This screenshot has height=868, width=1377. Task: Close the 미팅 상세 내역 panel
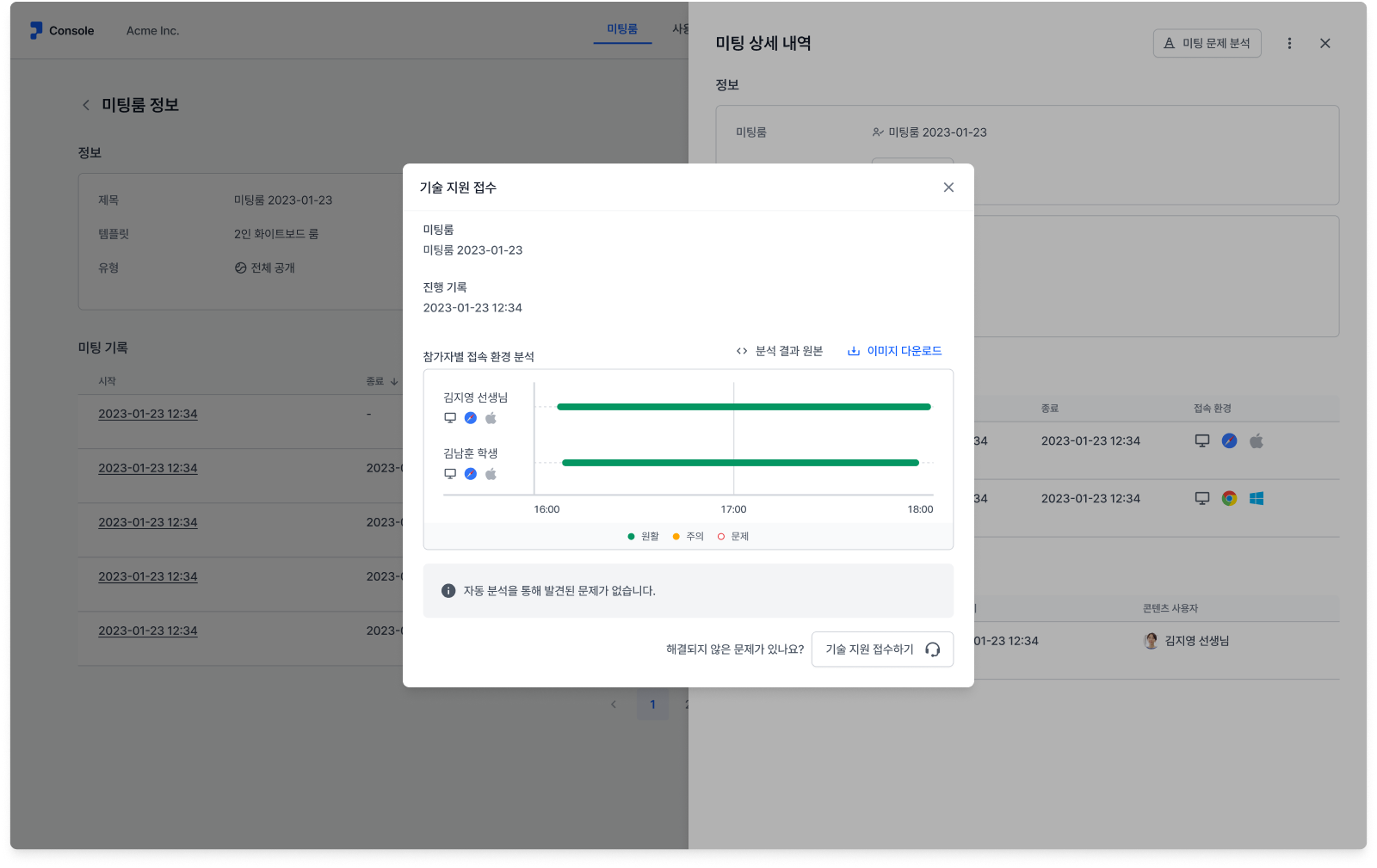[1325, 43]
